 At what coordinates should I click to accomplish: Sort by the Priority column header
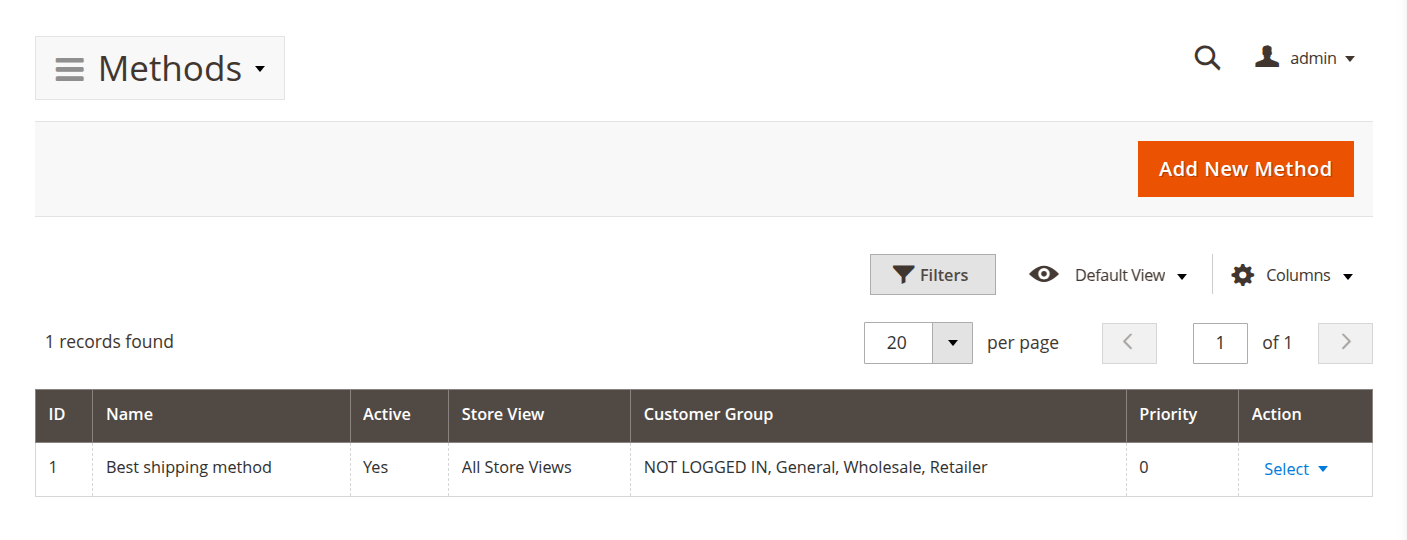1167,414
